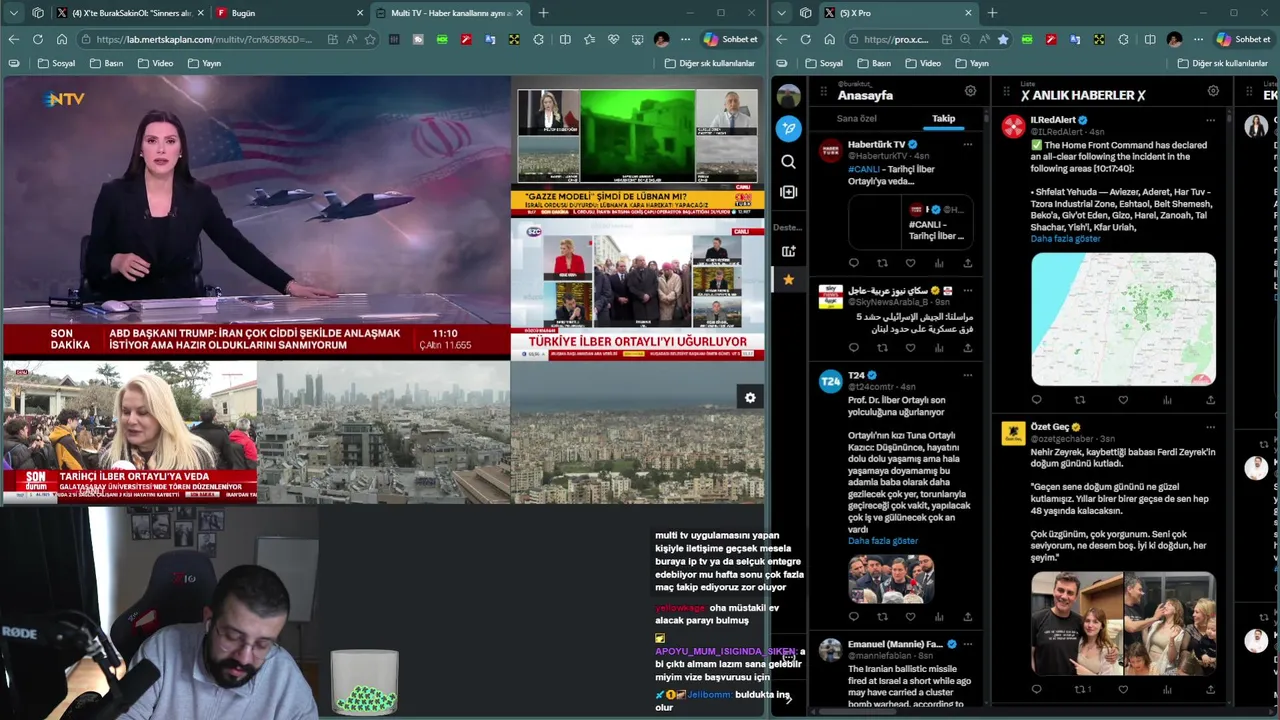Open Yayın bookmarks folder in right browser
Screen dimensions: 1280x720
point(971,63)
